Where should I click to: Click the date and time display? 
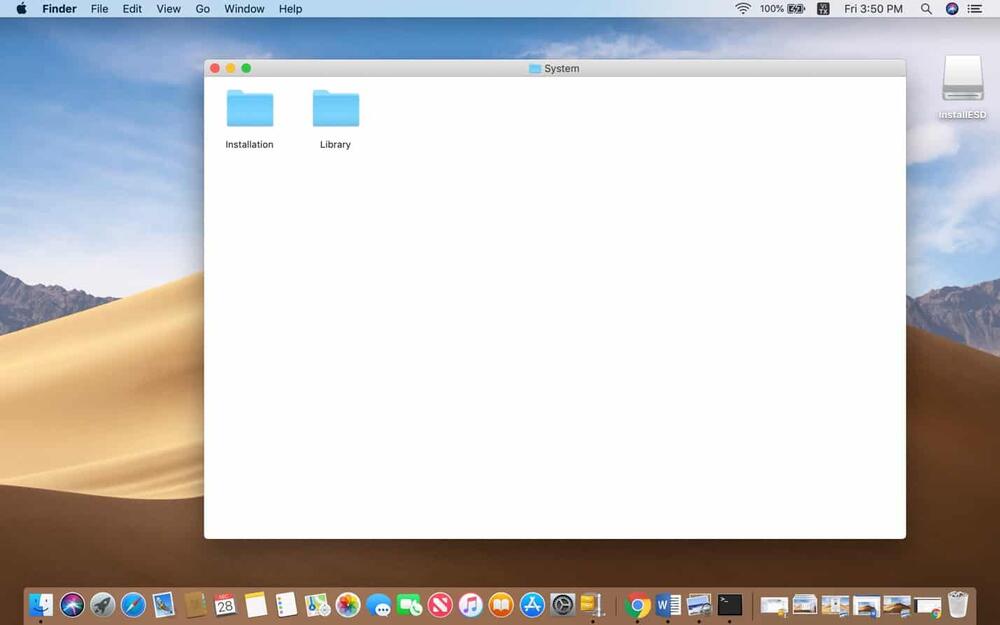873,9
